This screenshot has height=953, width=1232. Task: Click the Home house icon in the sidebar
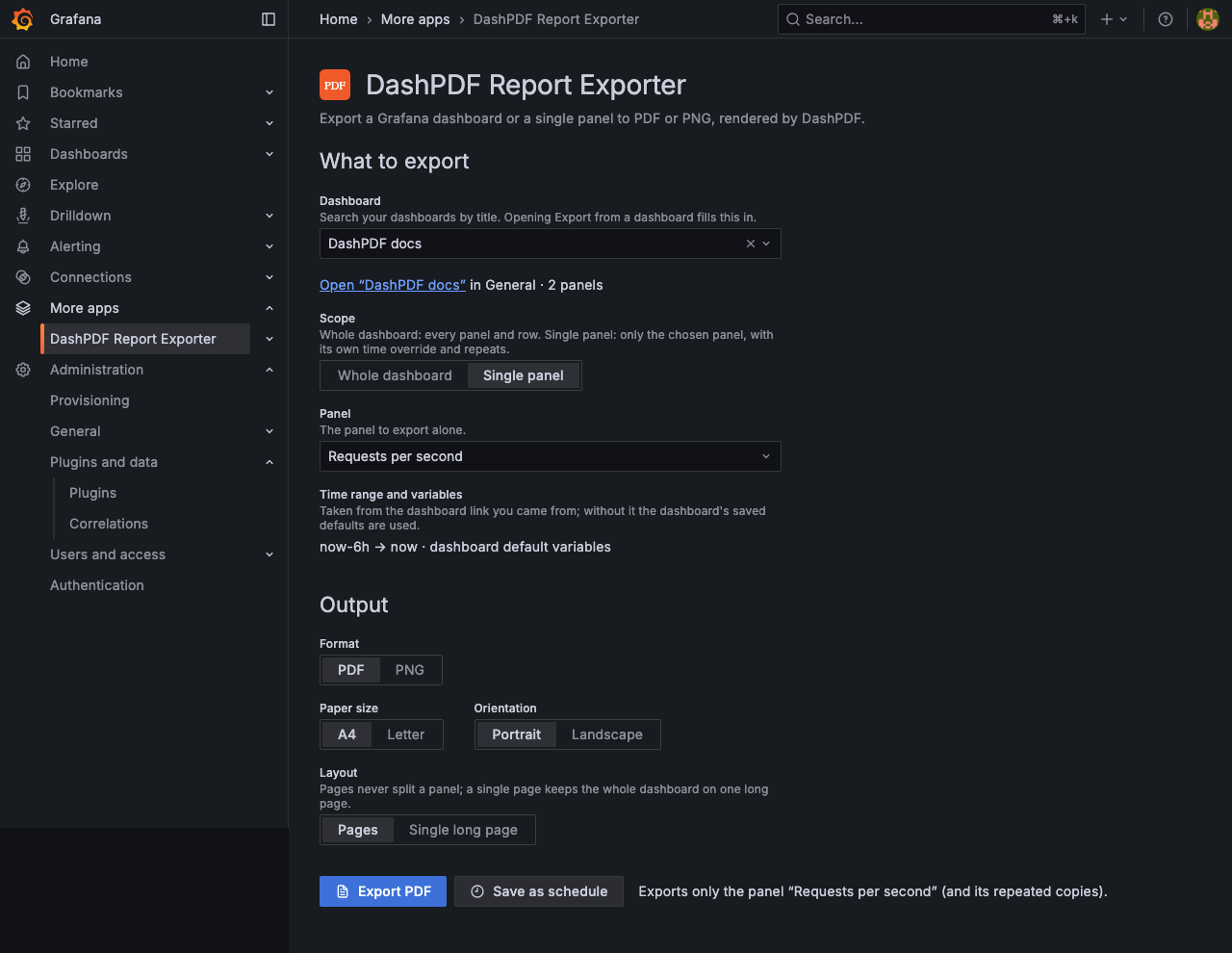point(23,62)
